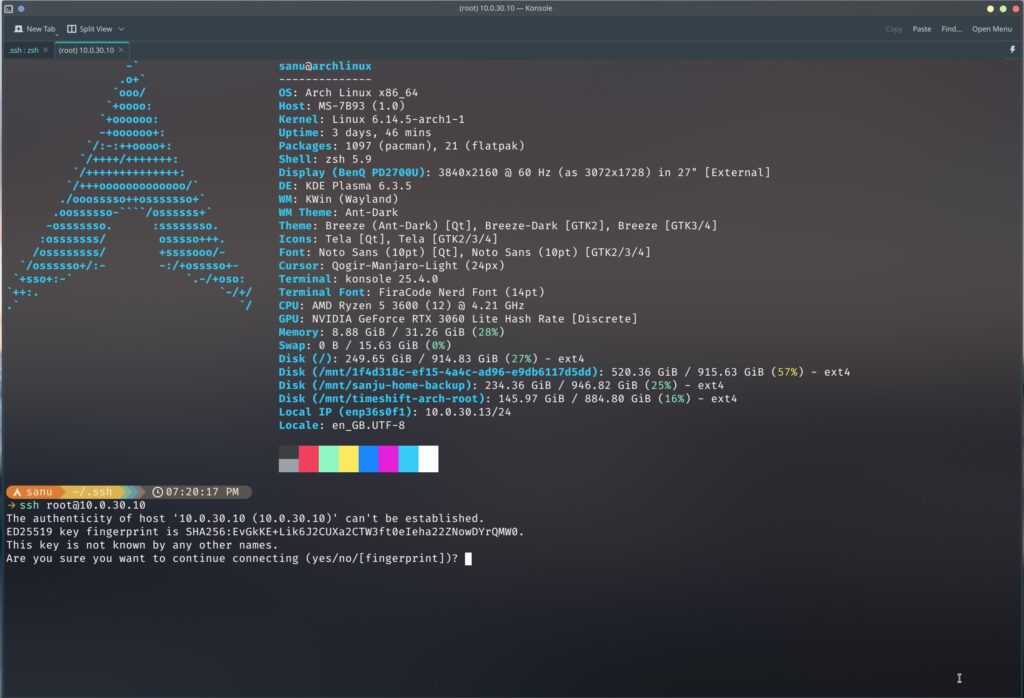Click the 'sanu' prompt segment with Arch icon

click(33, 492)
